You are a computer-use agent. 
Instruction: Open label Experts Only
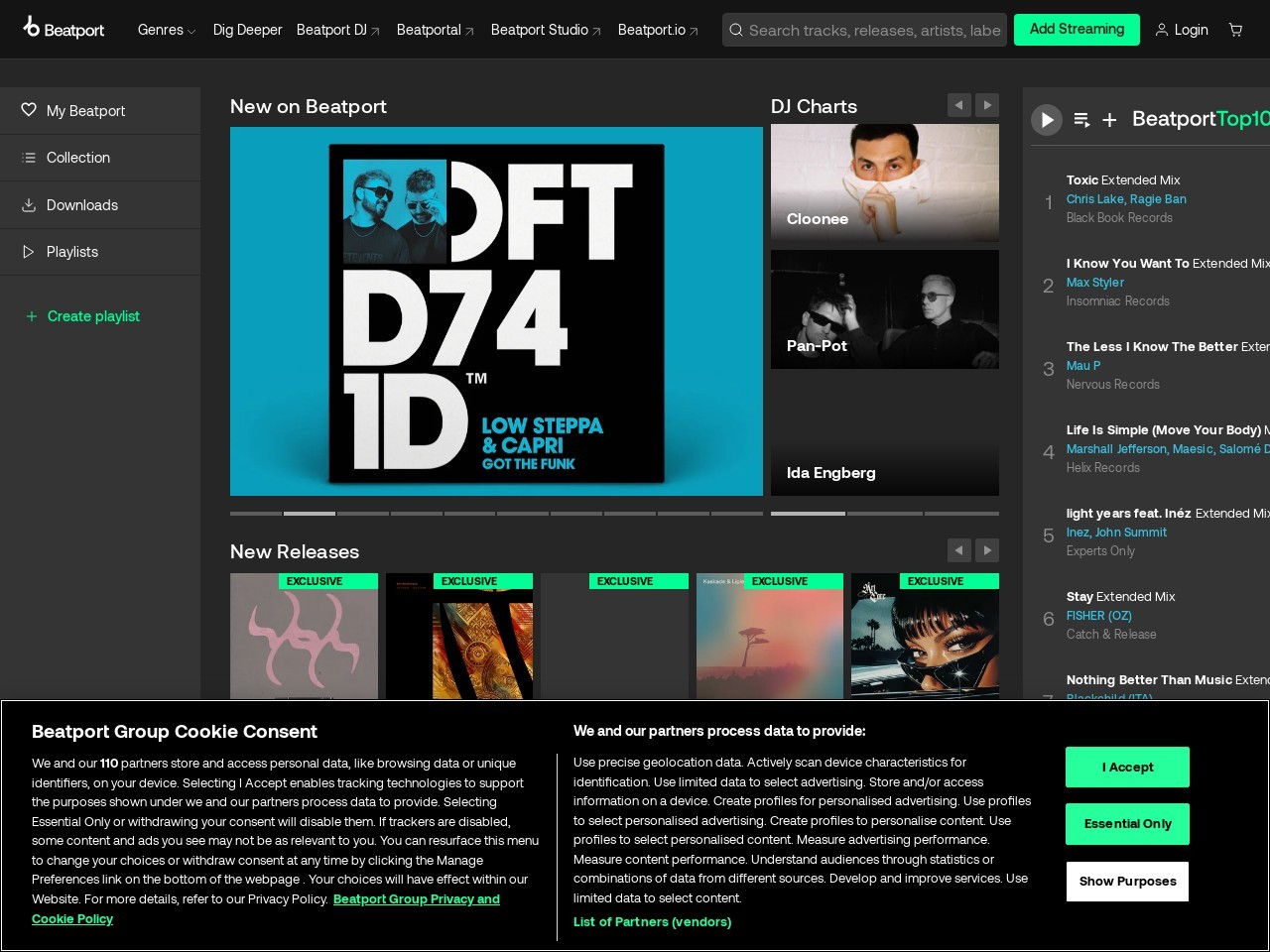pyautogui.click(x=1100, y=551)
